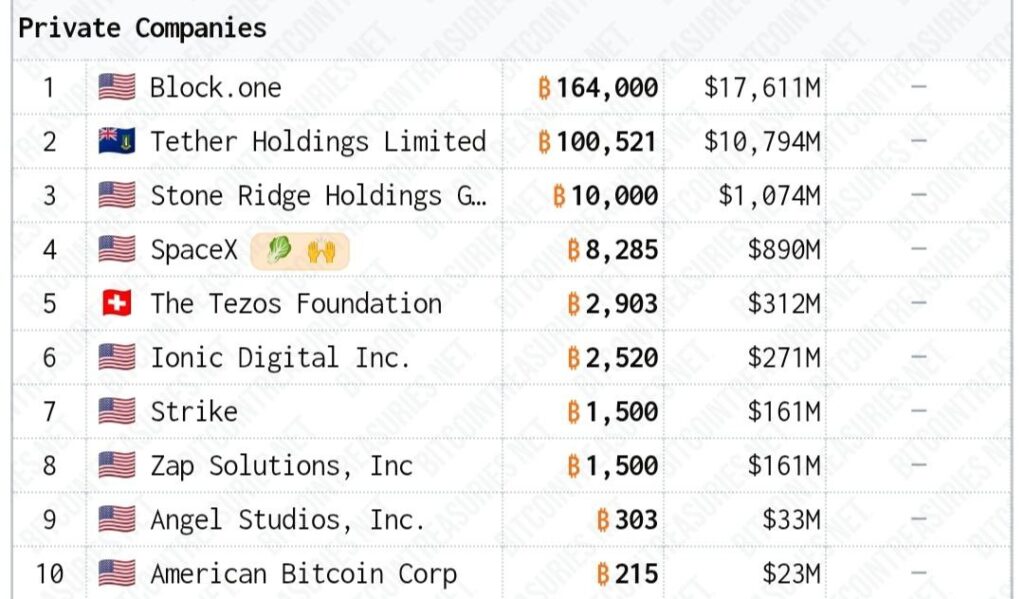Click the US flag next to American Bitcoin Corp
The image size is (1024, 599).
point(116,574)
